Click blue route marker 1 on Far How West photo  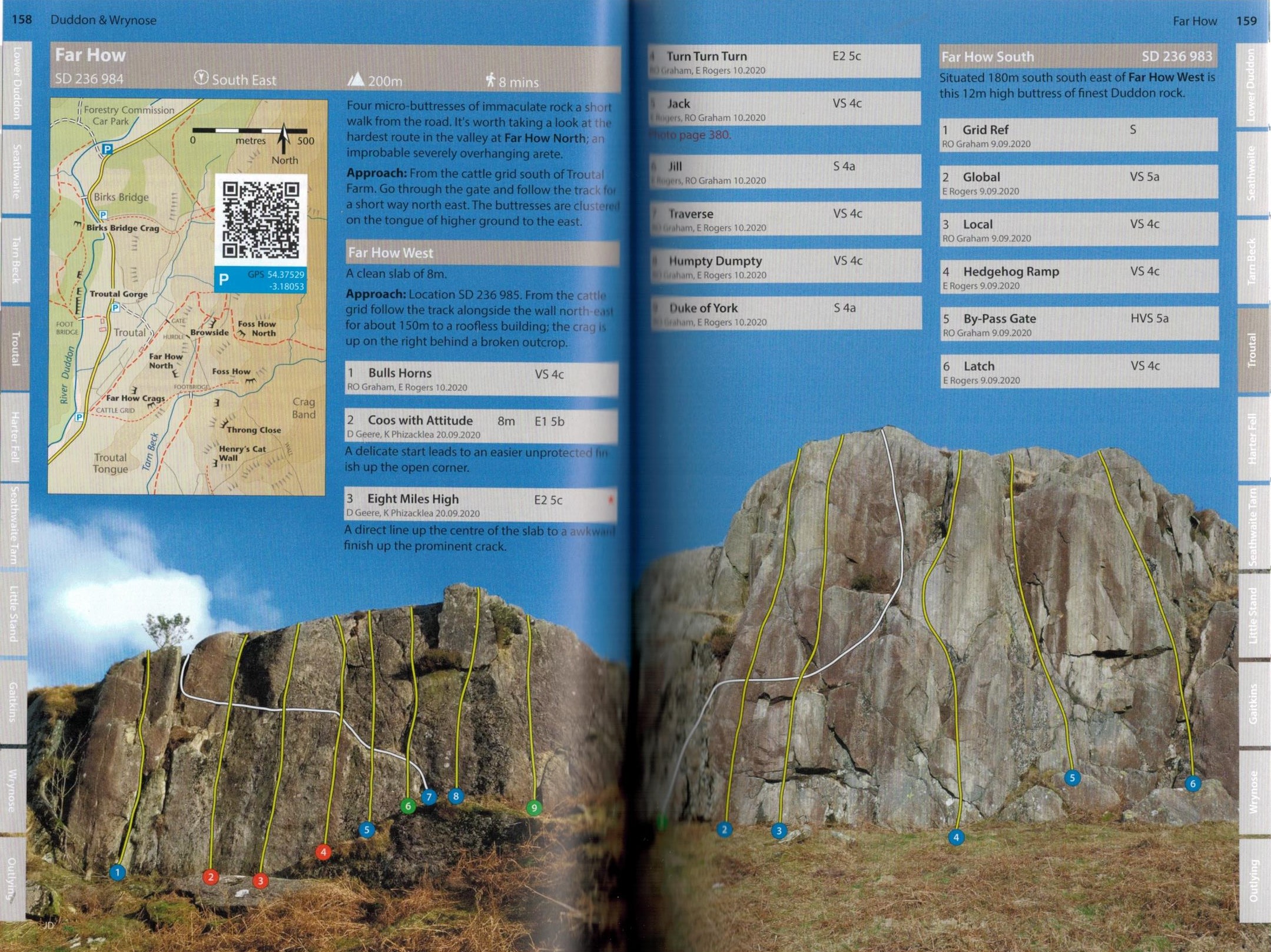point(118,872)
